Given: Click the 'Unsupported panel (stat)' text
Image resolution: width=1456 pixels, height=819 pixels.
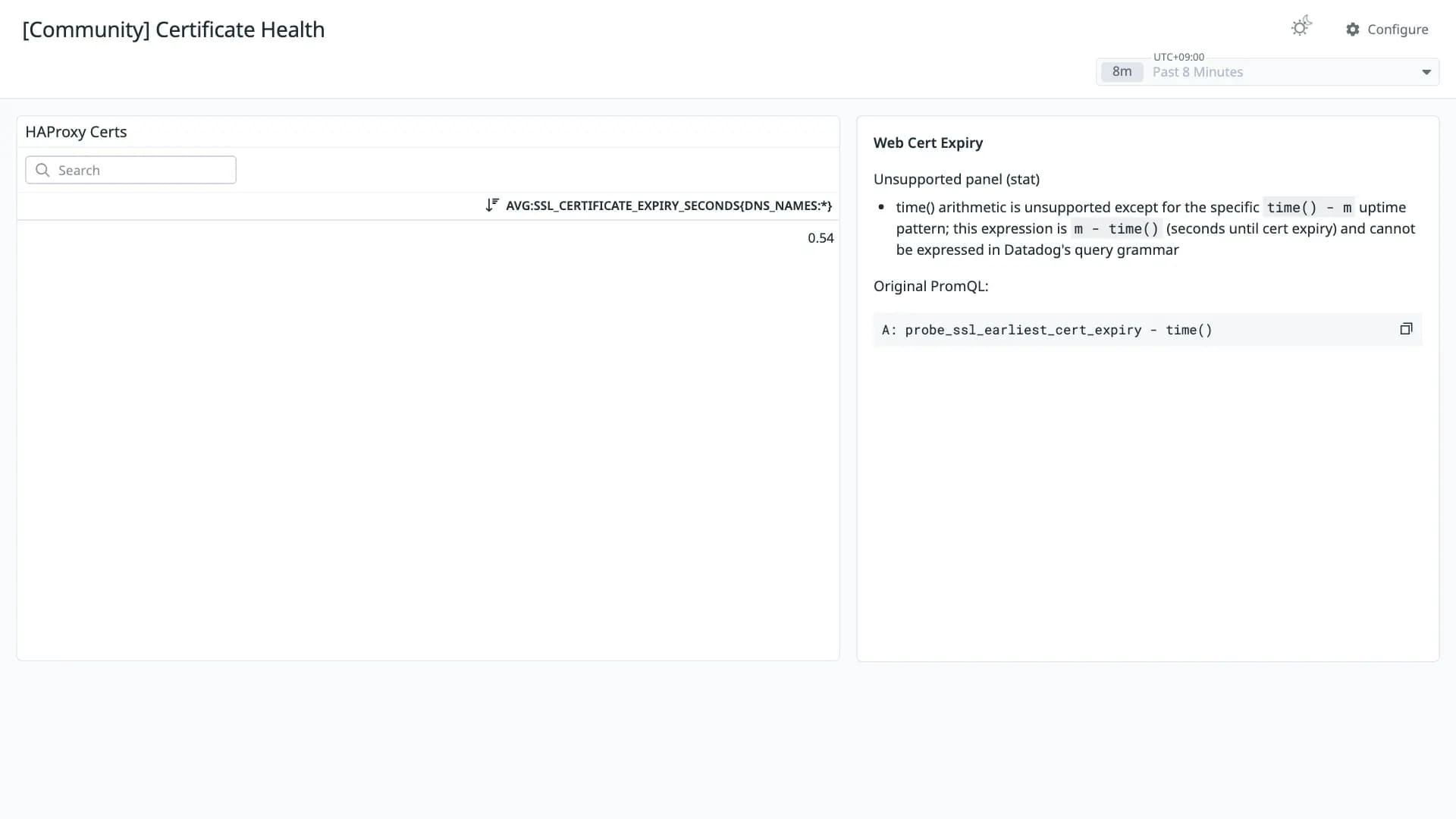Looking at the screenshot, I should 956,180.
